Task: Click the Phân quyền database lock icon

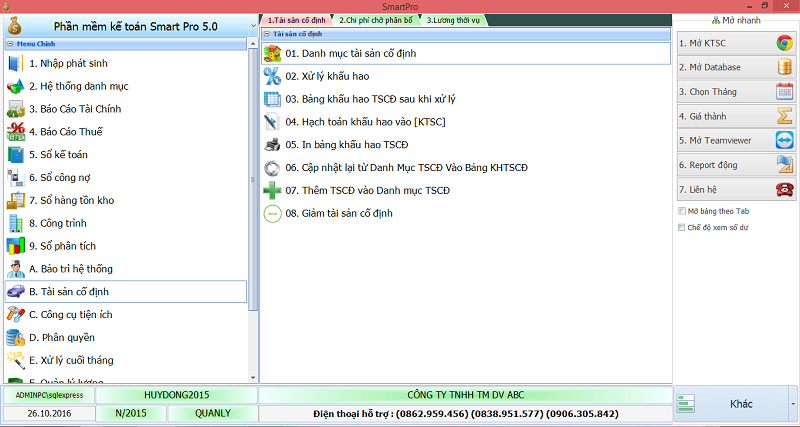Action: pyautogui.click(x=15, y=337)
